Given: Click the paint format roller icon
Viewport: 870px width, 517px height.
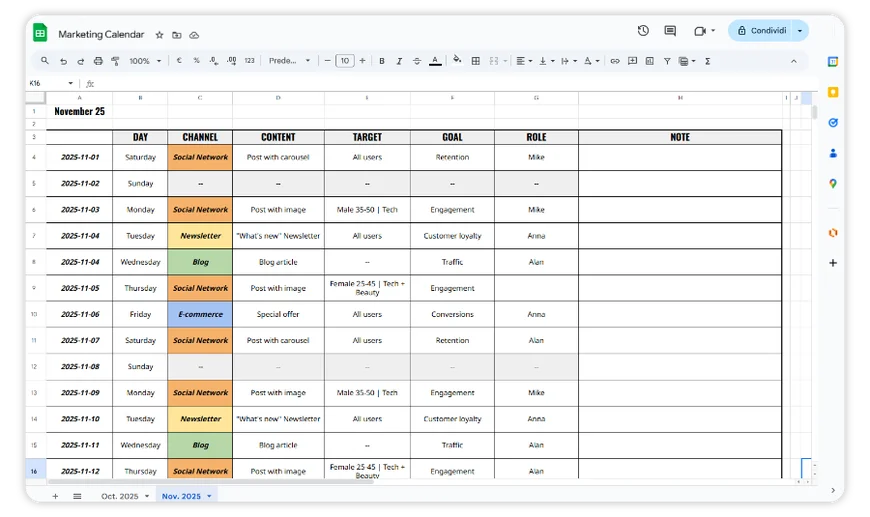Looking at the screenshot, I should (115, 61).
